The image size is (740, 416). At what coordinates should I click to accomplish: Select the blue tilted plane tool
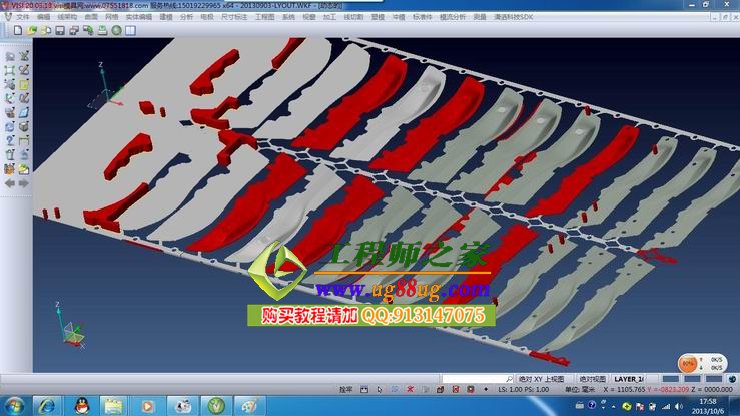coord(24,112)
